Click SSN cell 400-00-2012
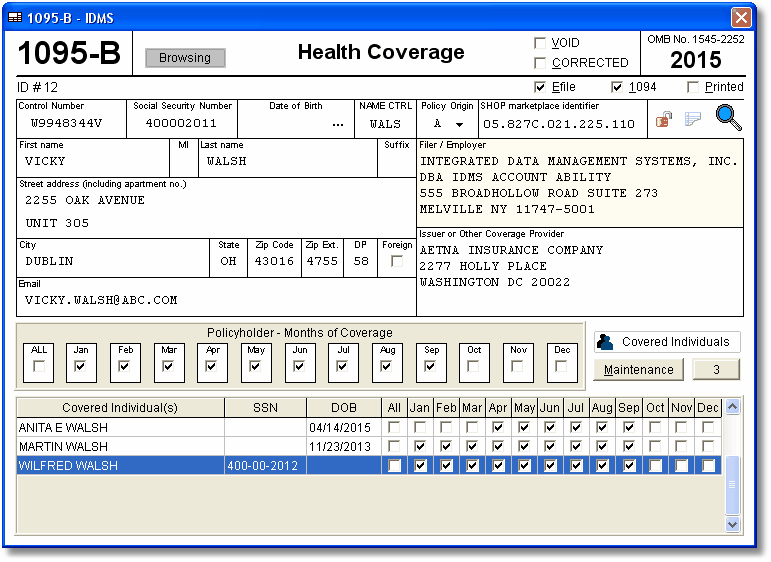Image resolution: width=771 pixels, height=562 pixels. [265, 466]
